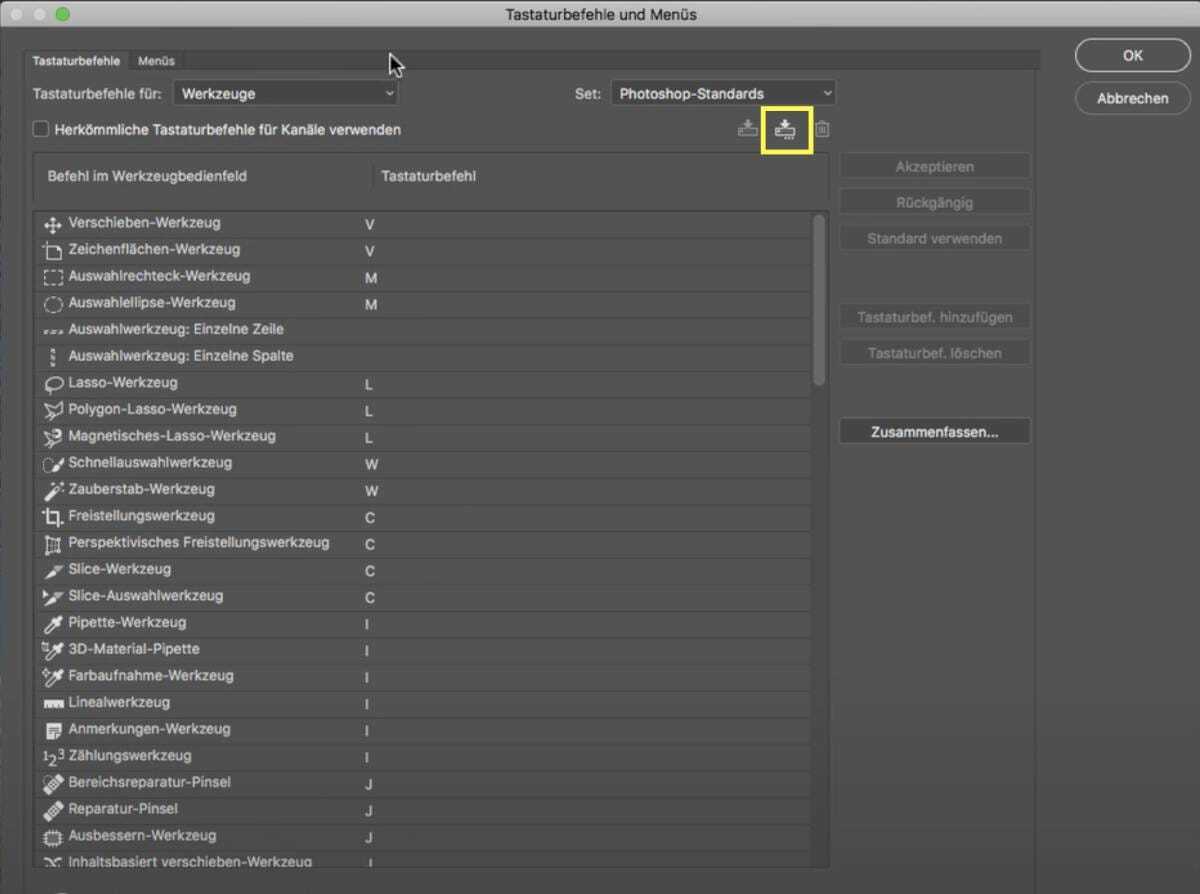Select the Tastaturbefehle tab

76,60
